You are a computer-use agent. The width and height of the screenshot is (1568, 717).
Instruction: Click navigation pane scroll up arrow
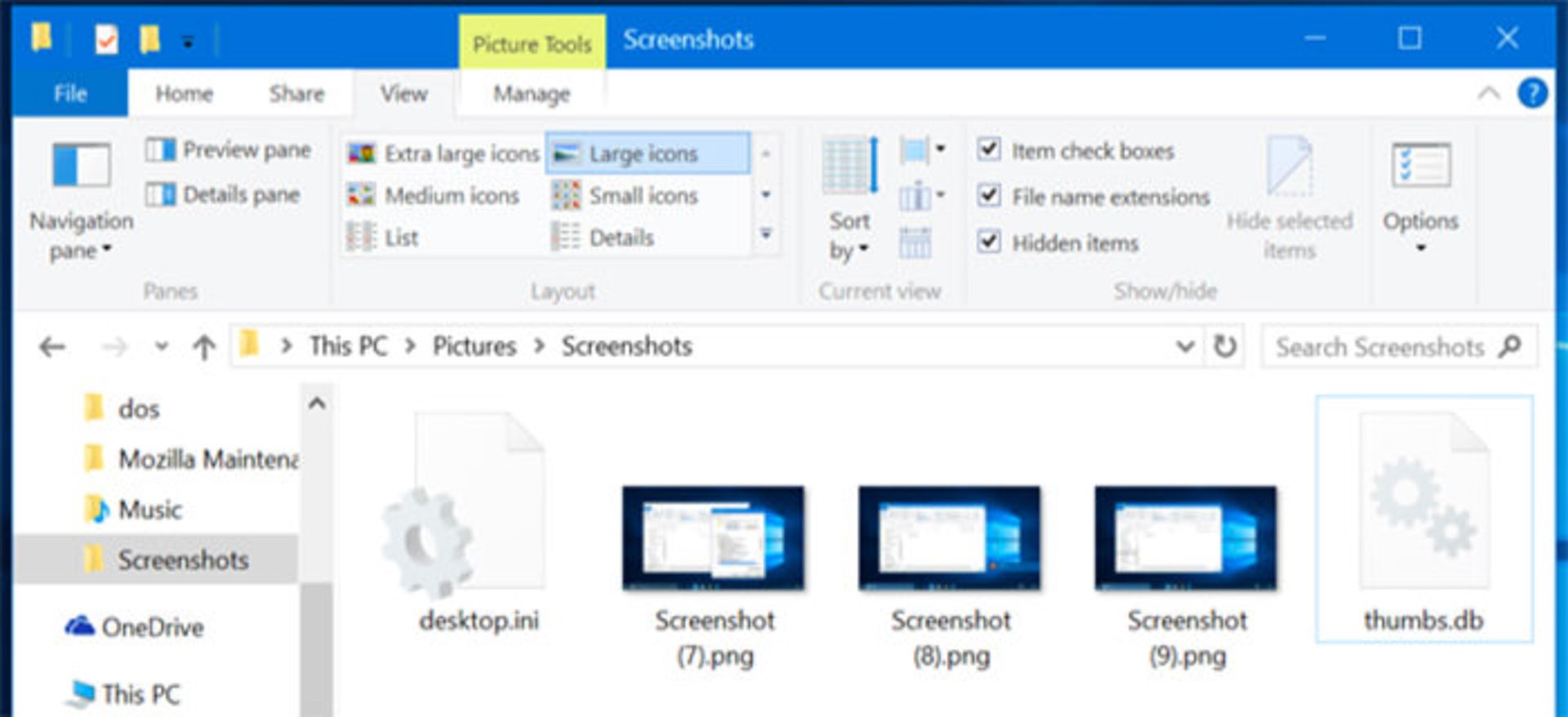(x=317, y=403)
